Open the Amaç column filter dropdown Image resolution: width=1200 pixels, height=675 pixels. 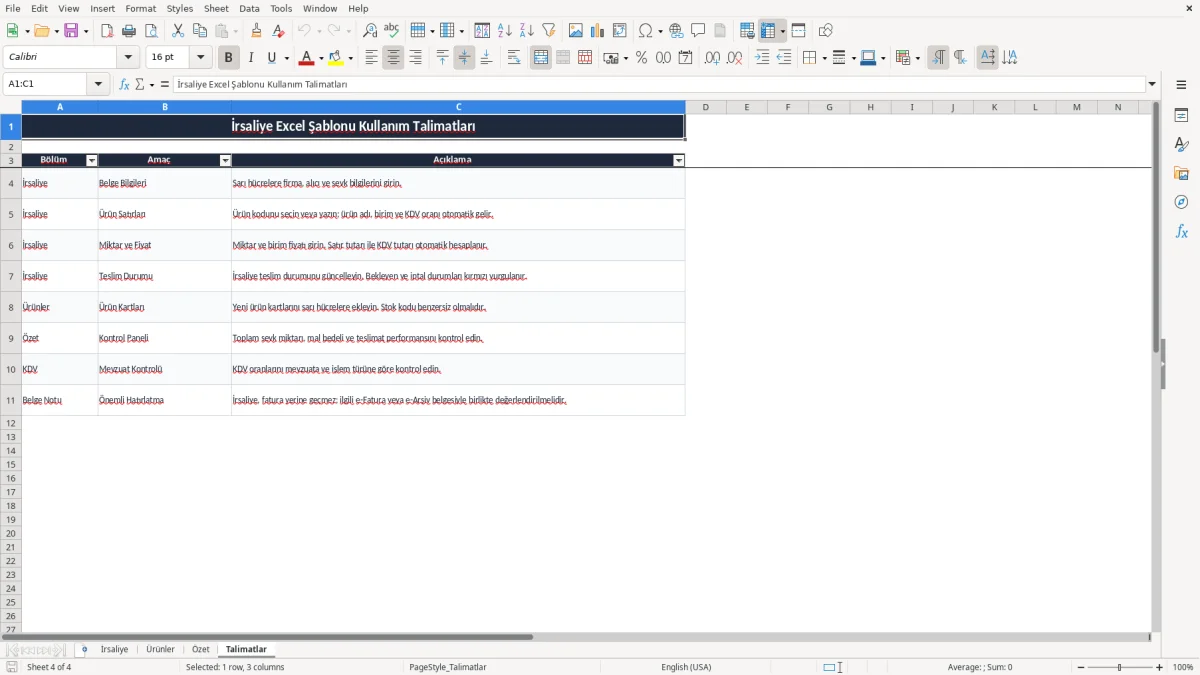tap(225, 160)
